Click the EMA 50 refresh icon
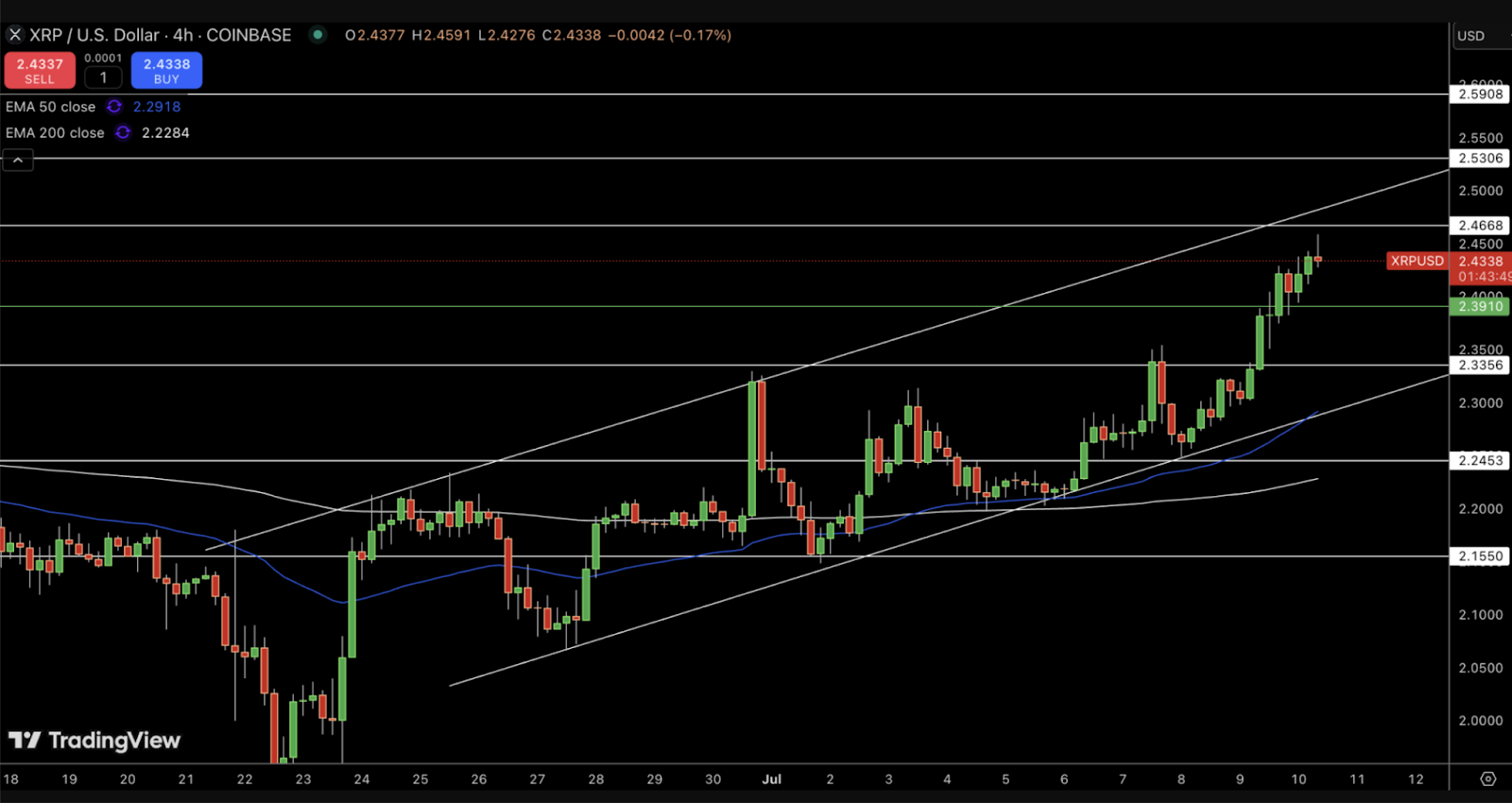Image resolution: width=1512 pixels, height=803 pixels. 114,107
